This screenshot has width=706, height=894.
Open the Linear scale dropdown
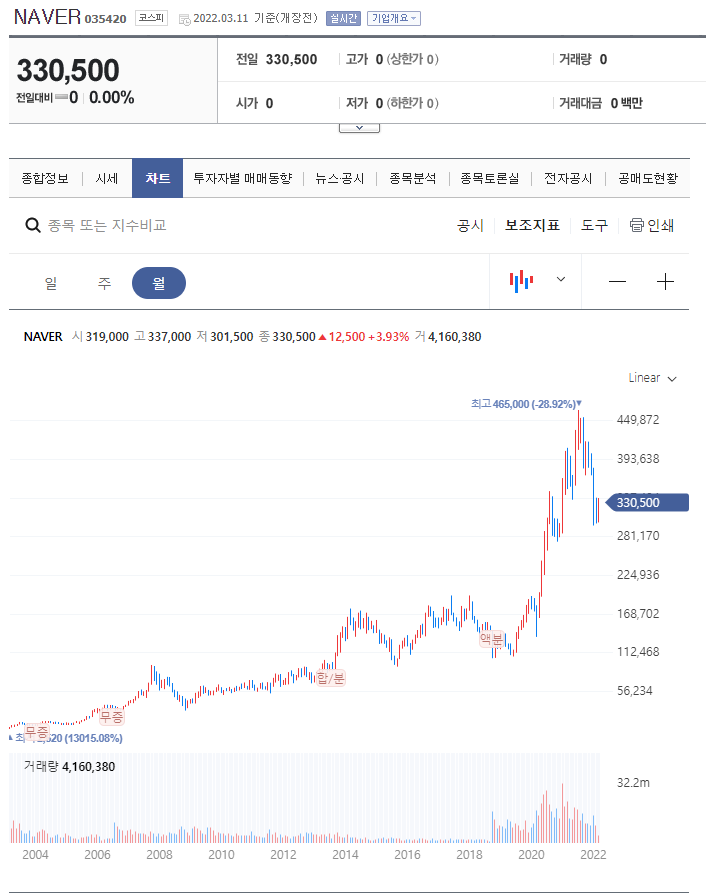pyautogui.click(x=652, y=378)
